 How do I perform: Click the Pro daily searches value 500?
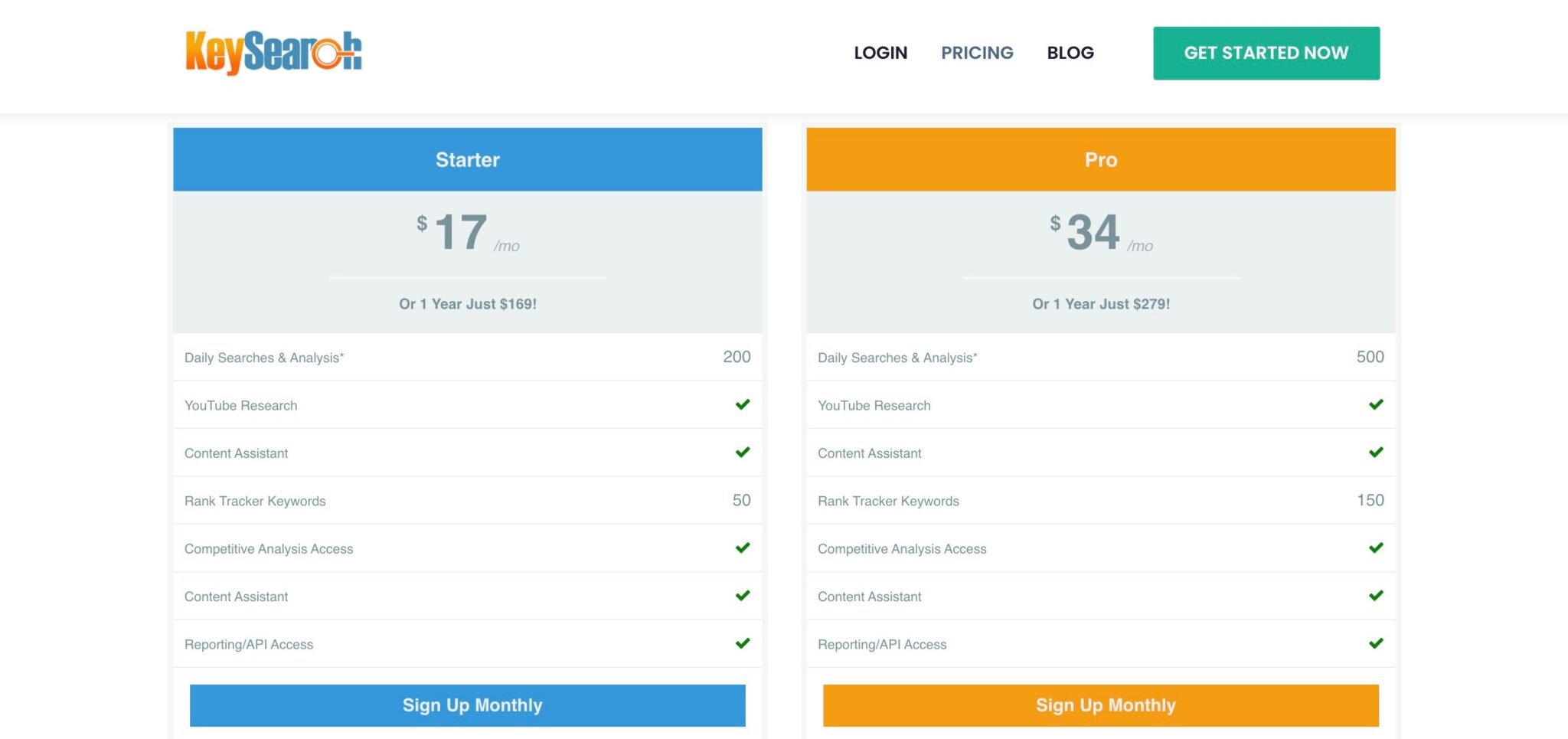(1370, 357)
